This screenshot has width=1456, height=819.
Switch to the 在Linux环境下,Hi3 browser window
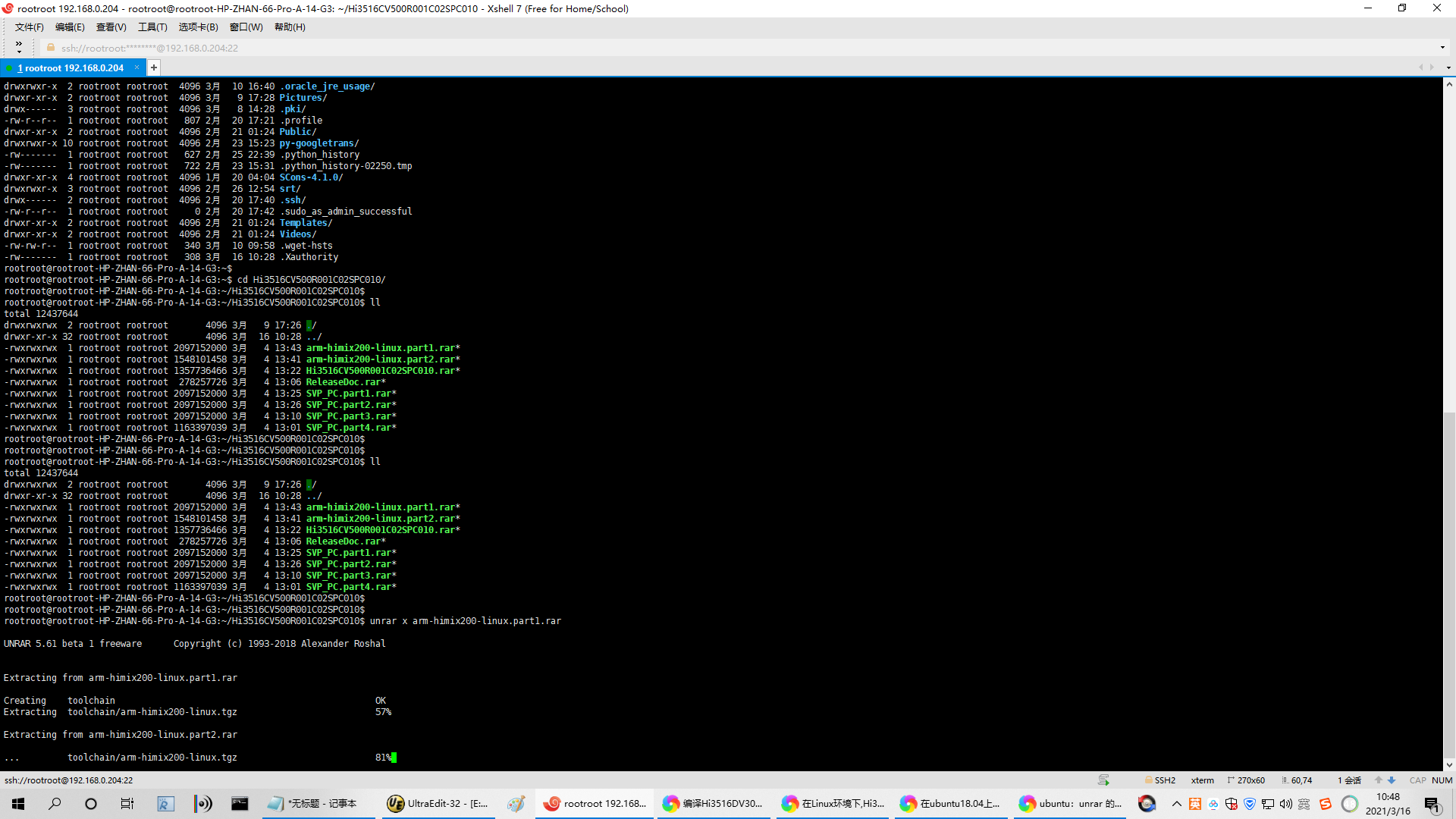pyautogui.click(x=833, y=804)
